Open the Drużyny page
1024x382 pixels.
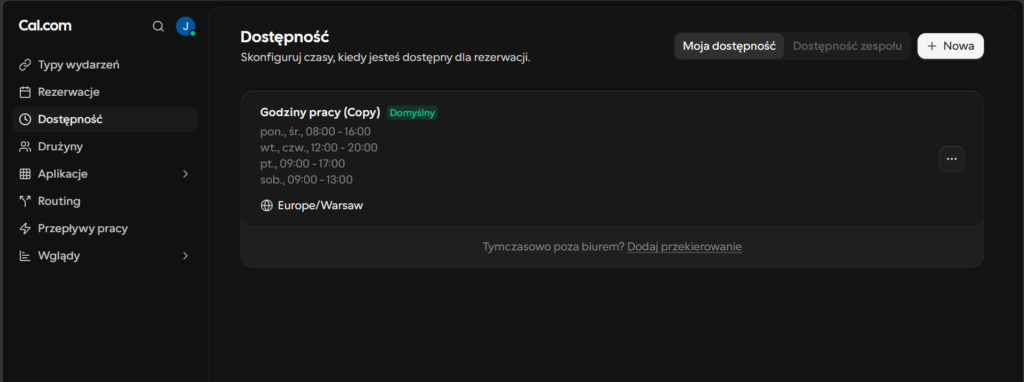click(x=105, y=147)
